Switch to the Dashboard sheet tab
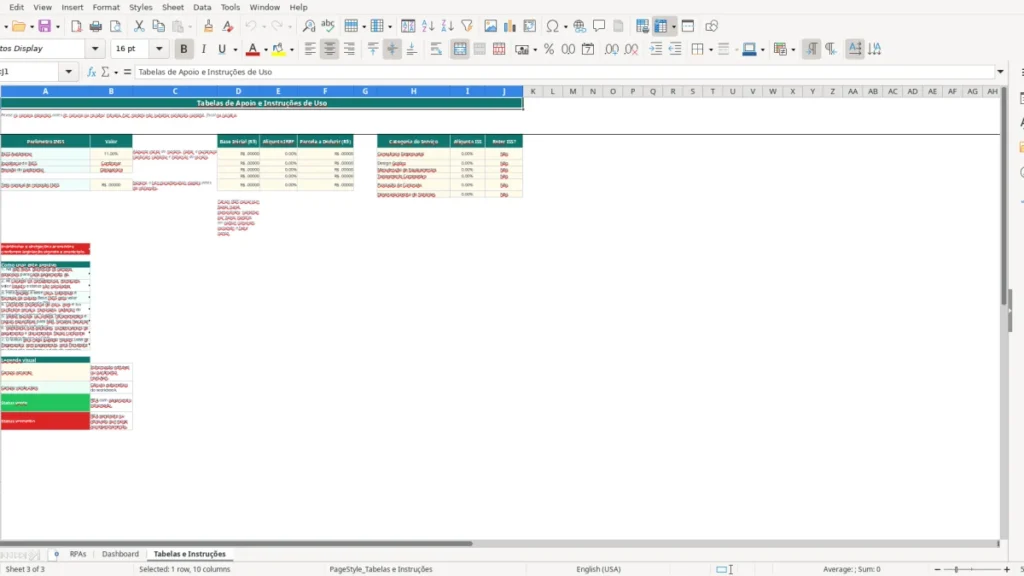1024x576 pixels. tap(120, 554)
